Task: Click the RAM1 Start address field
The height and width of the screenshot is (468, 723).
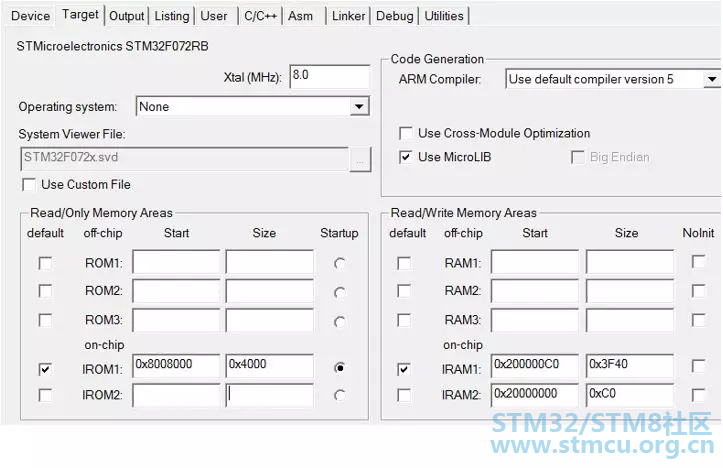Action: (x=535, y=262)
